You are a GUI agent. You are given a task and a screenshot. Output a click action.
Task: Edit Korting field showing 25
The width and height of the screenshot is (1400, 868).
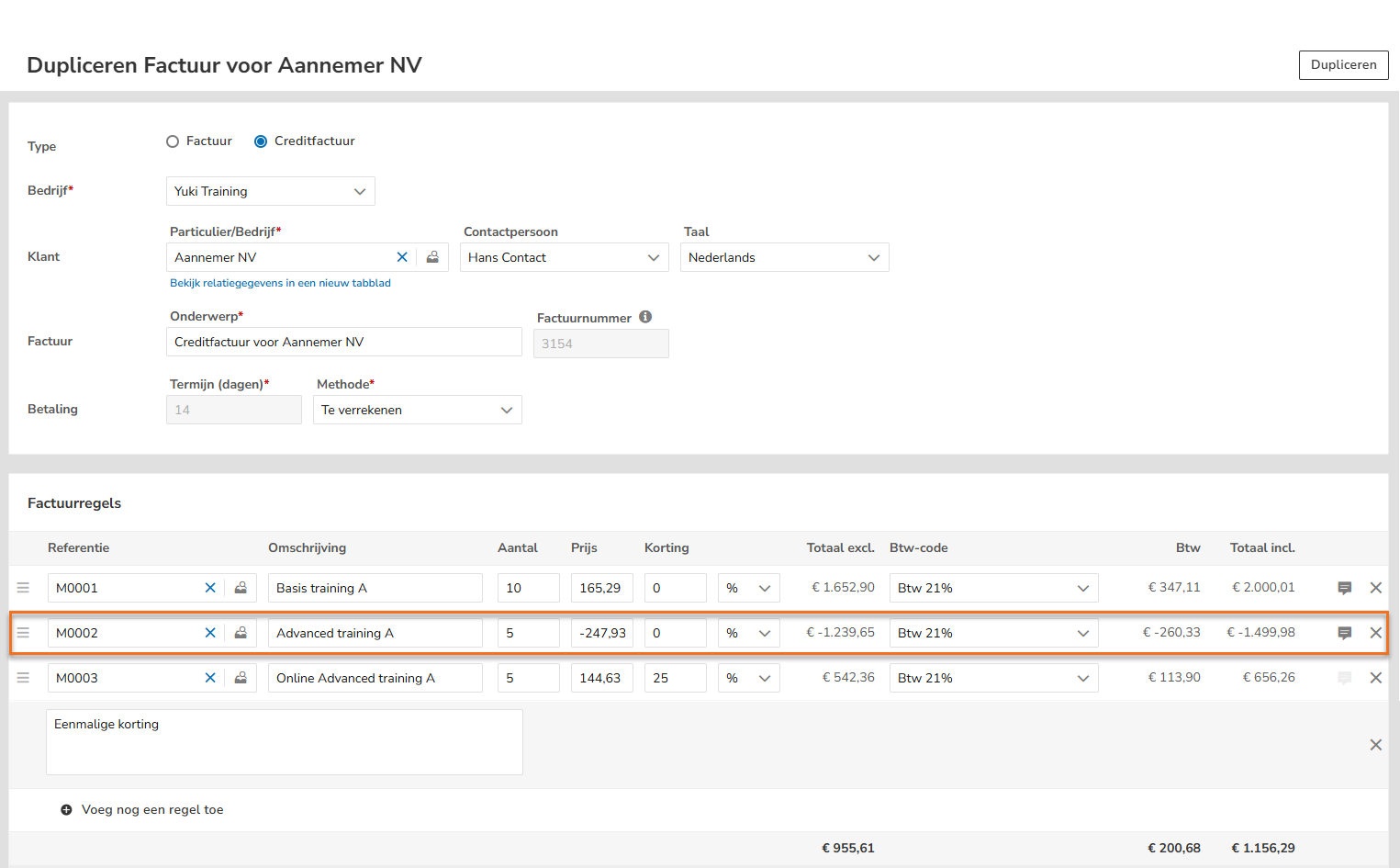click(676, 678)
